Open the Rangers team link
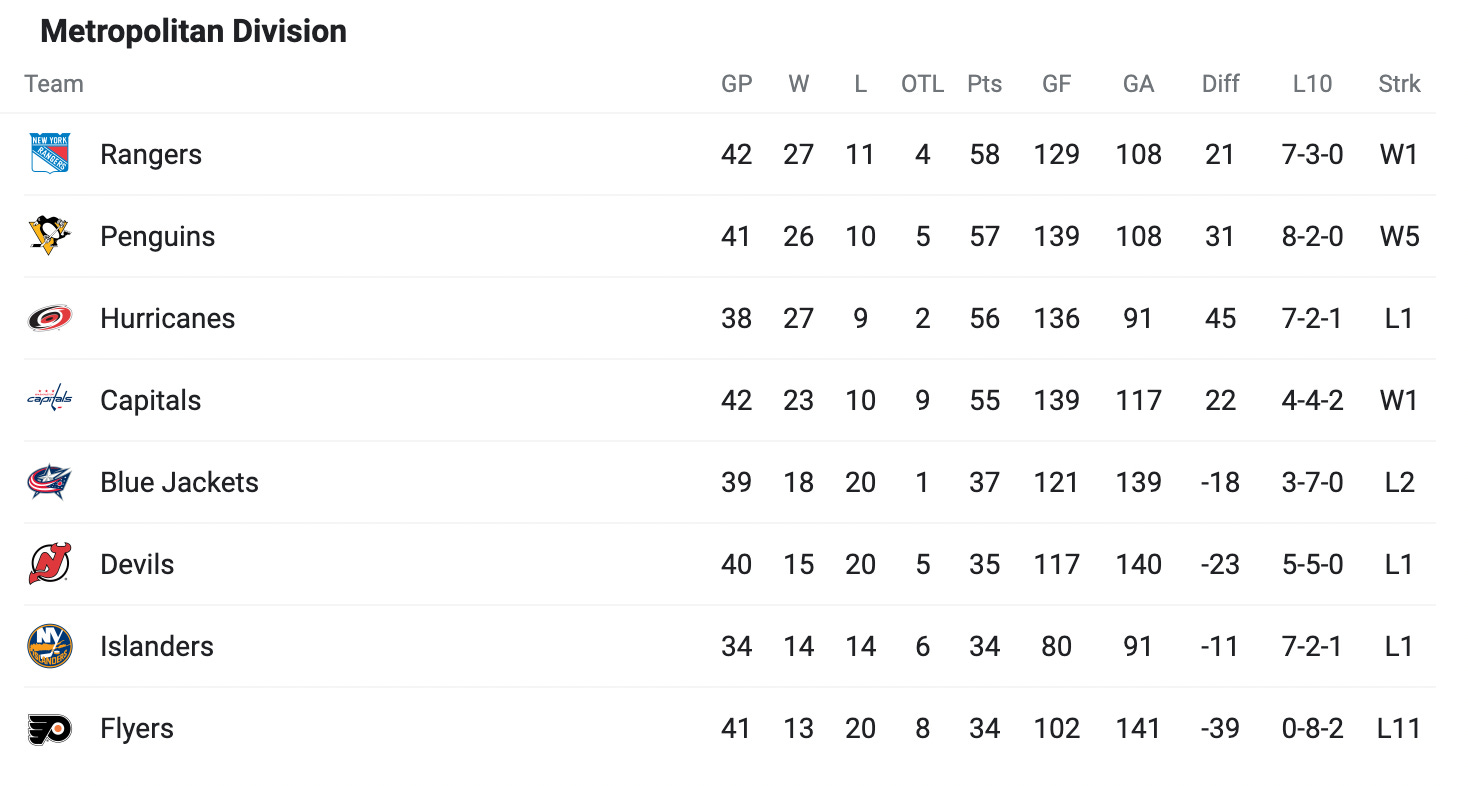 151,155
